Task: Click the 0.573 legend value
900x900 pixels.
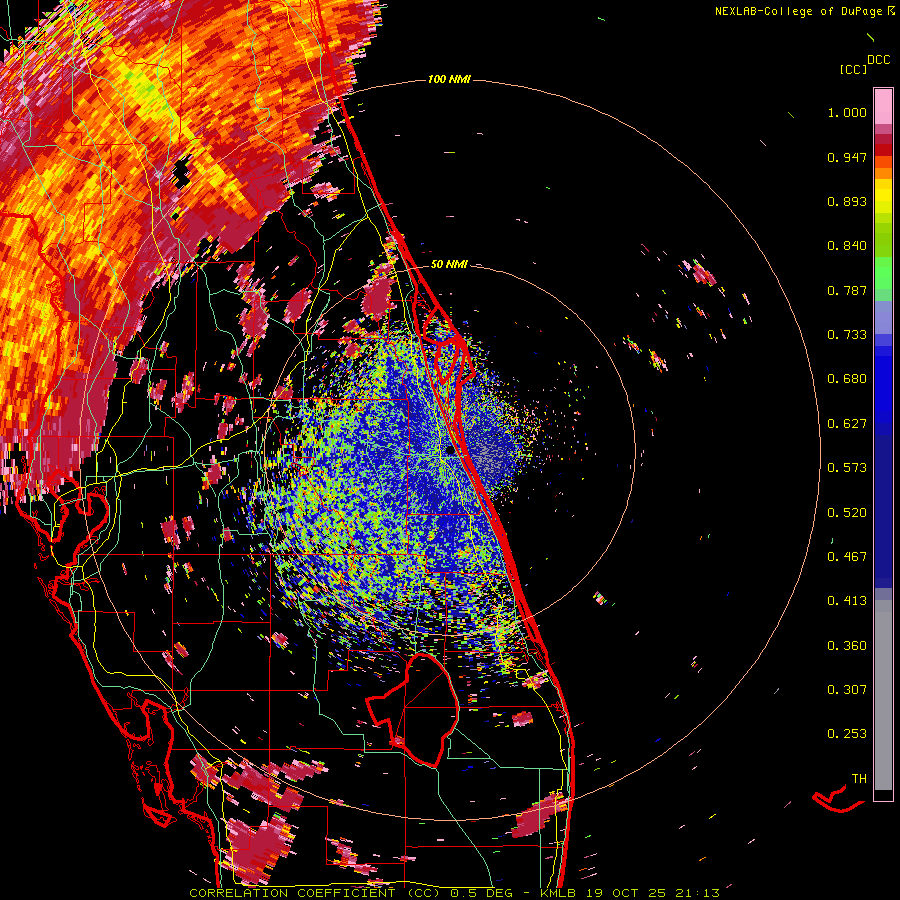Action: click(847, 468)
